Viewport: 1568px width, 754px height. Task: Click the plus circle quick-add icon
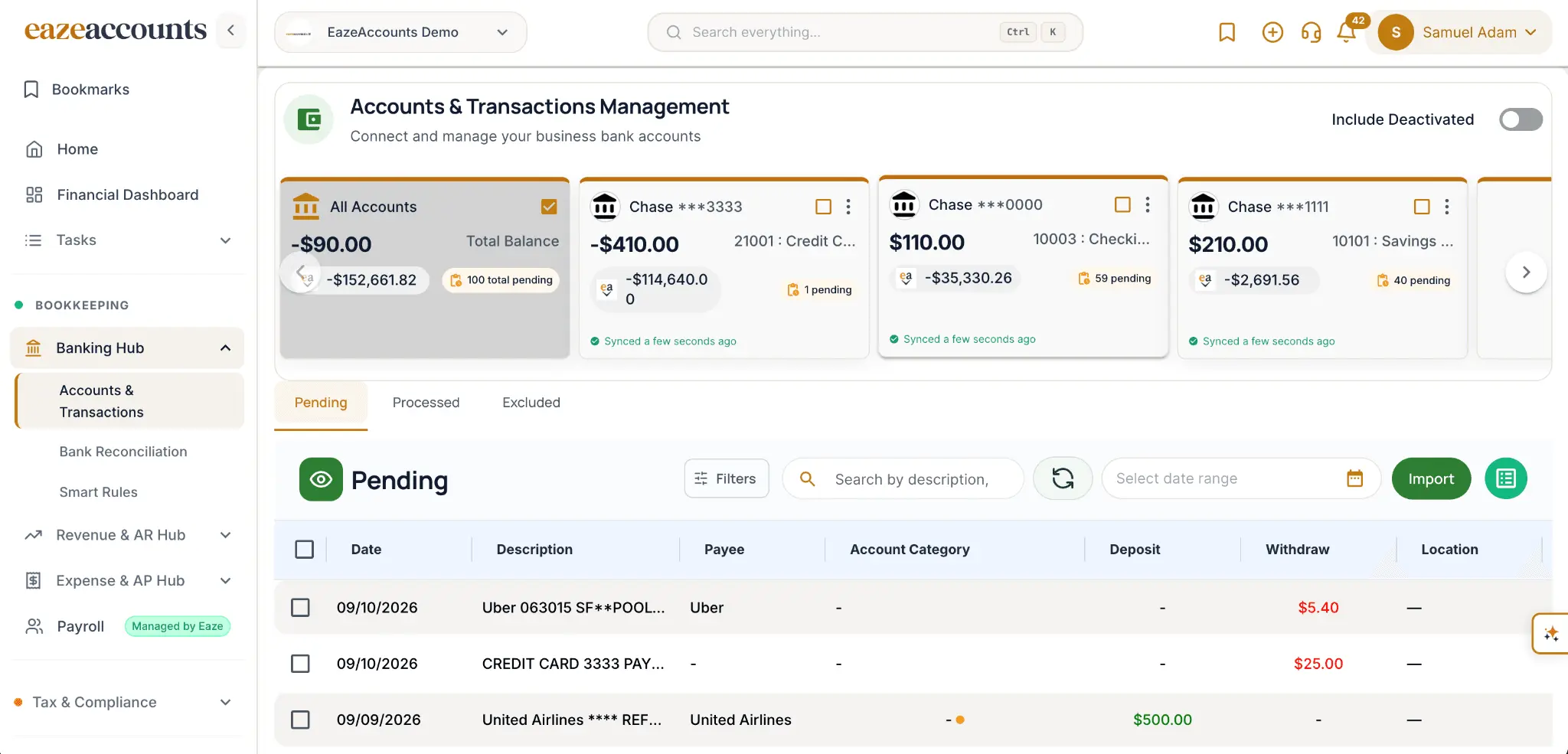click(x=1272, y=32)
